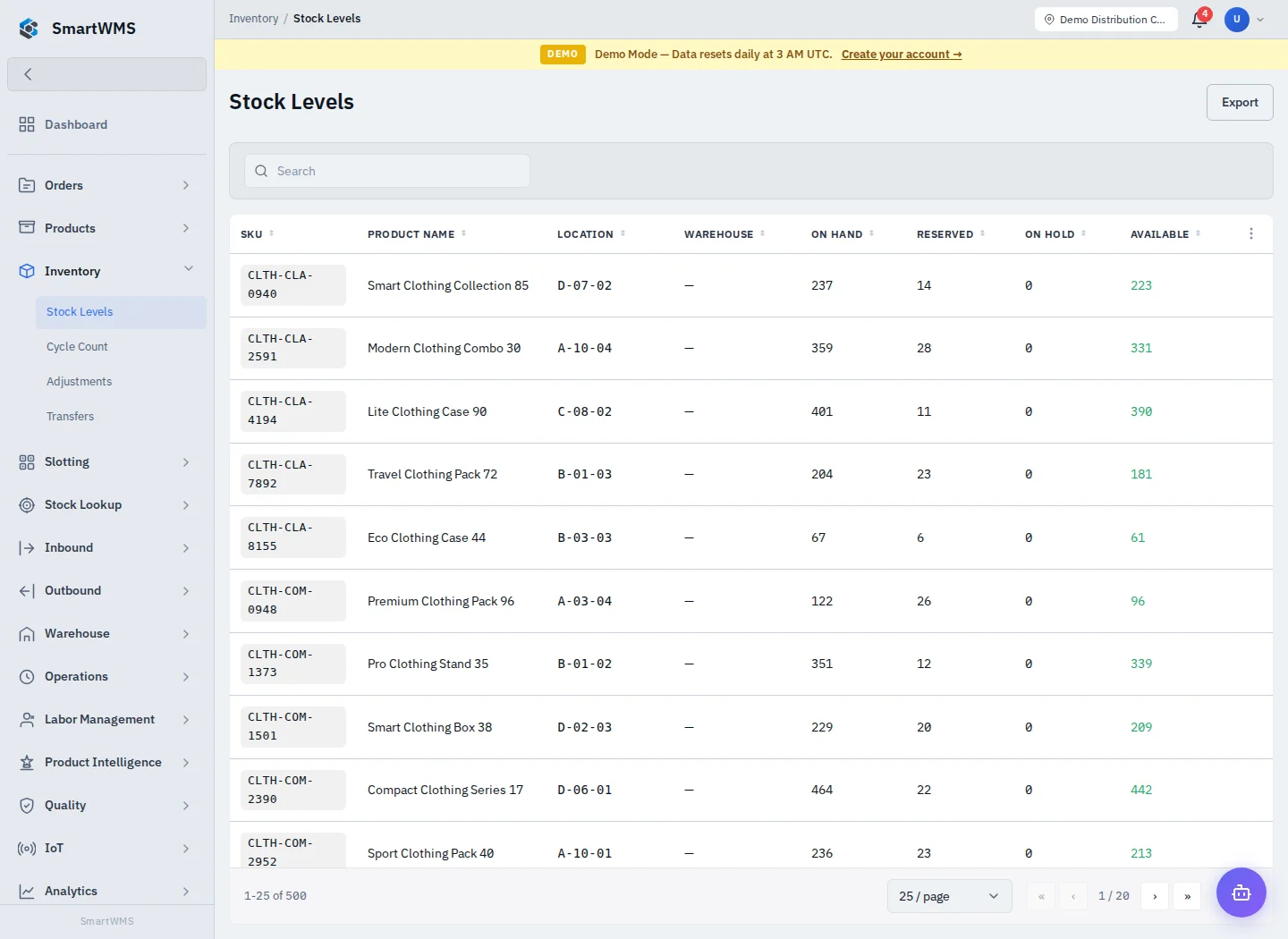The width and height of the screenshot is (1288, 939).
Task: Go to Inventory breadcrumb link
Action: [254, 19]
